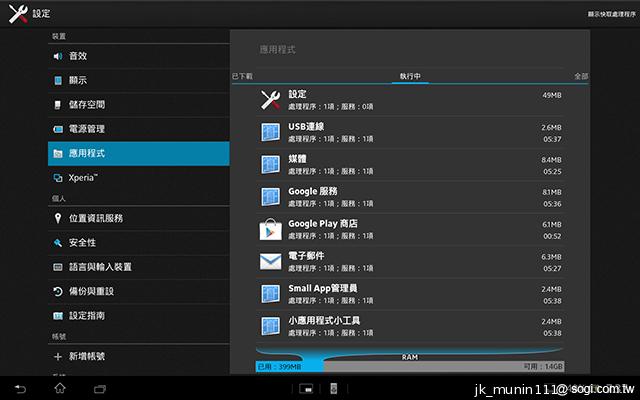Tap the 小應用程式小工具 icon
Viewport: 640px width, 400px height.
click(x=271, y=326)
